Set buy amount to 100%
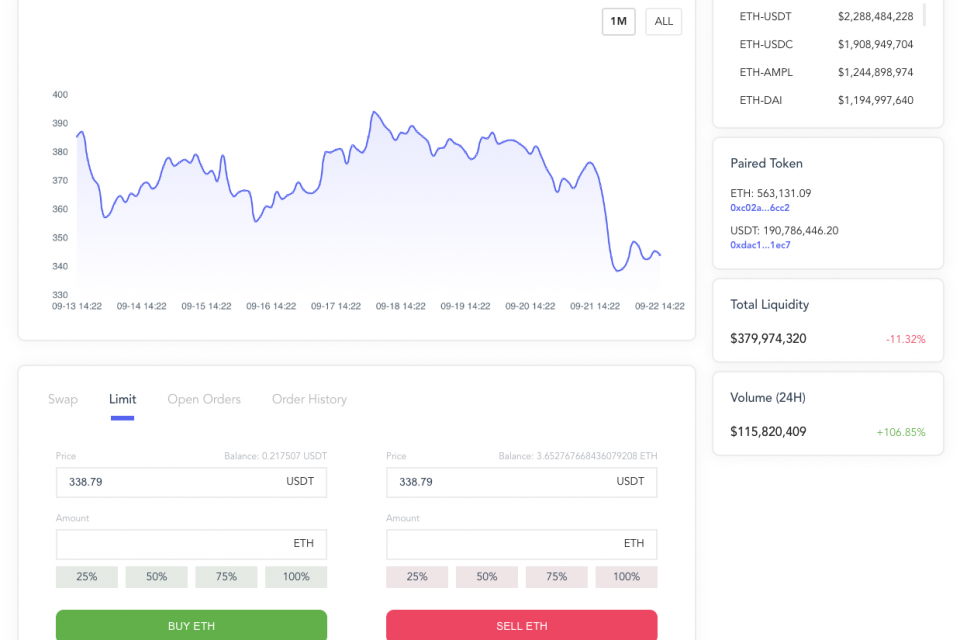The image size is (960, 640). point(296,577)
